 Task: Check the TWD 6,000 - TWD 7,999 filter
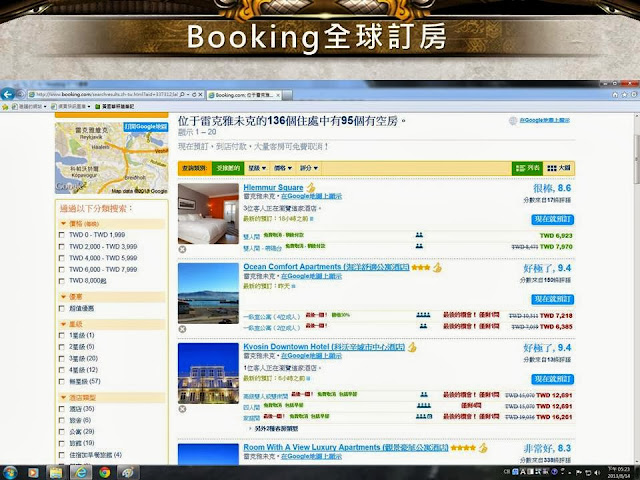(62, 269)
